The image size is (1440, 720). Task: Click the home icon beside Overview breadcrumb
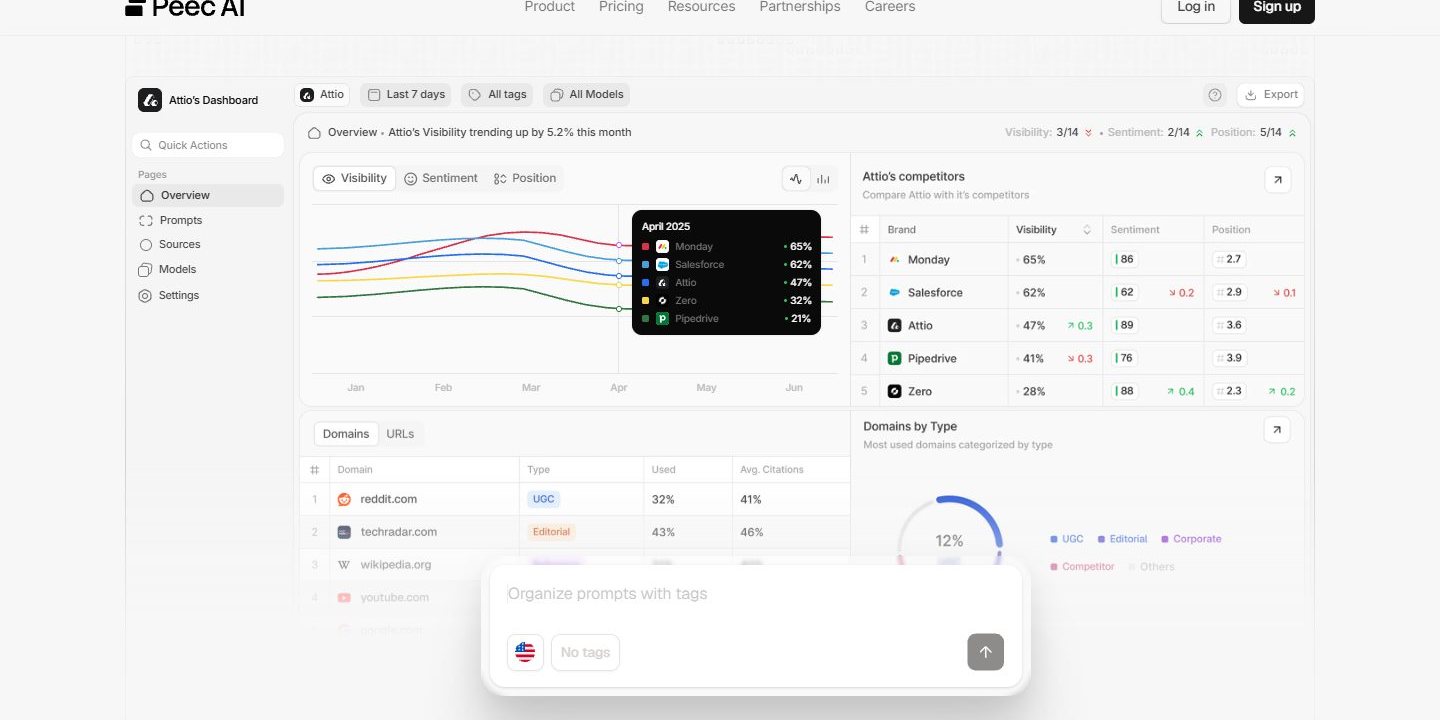[x=314, y=133]
